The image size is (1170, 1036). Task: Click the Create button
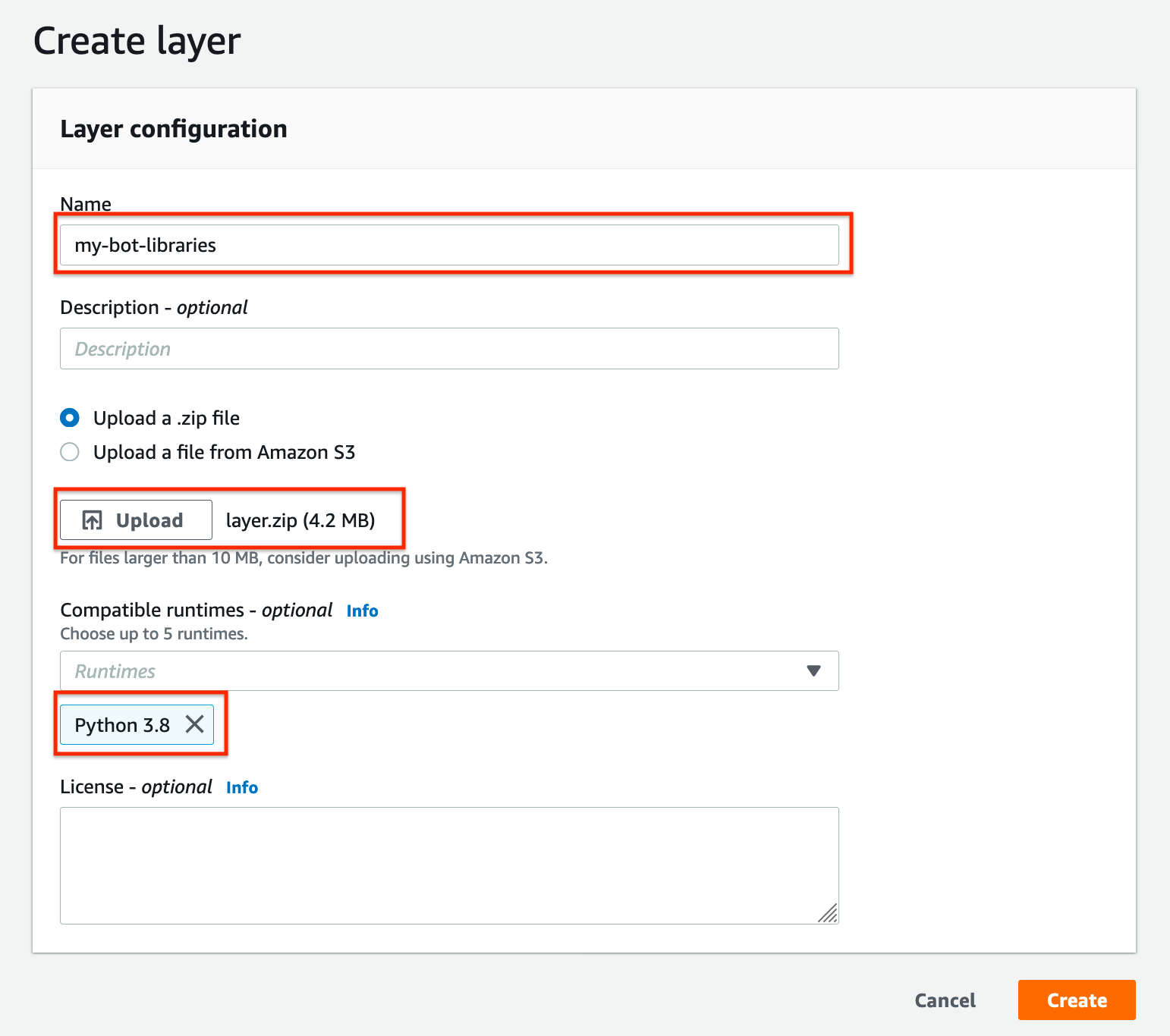1076,1000
